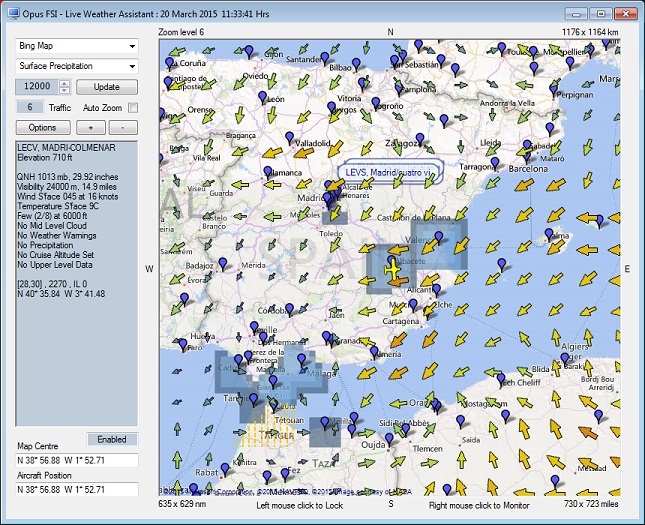The image size is (645, 525).
Task: Select the station pin at Bilbao
Action: pyautogui.click(x=356, y=64)
